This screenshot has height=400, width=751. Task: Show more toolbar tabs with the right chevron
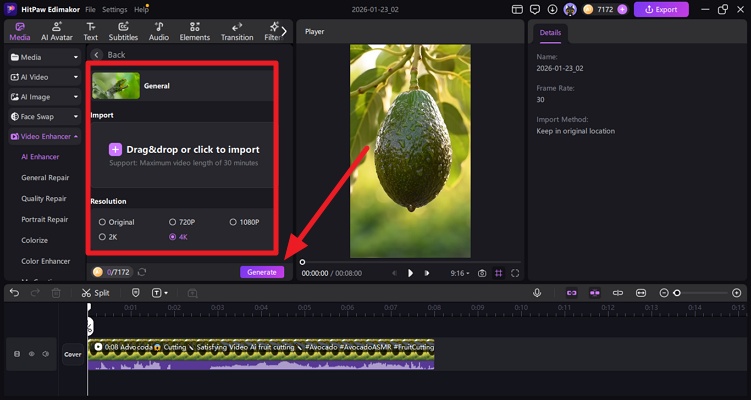coord(284,32)
